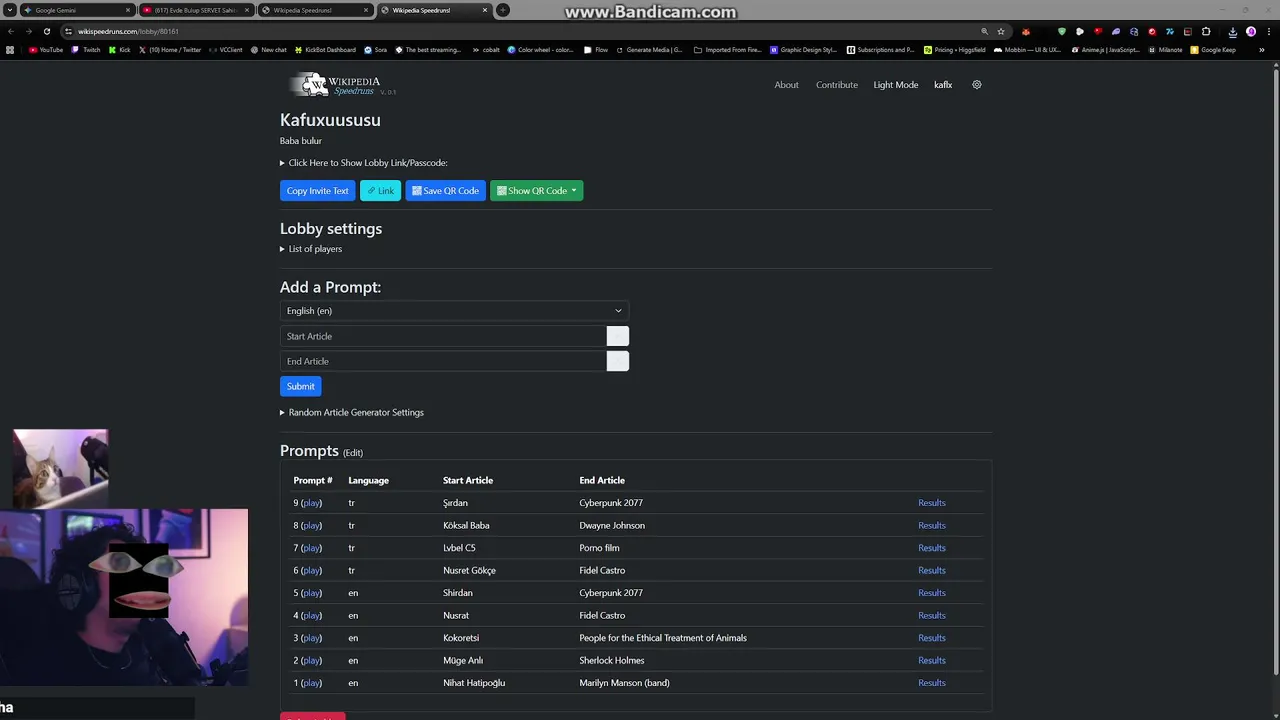The width and height of the screenshot is (1280, 720).
Task: View Results for Müge Anlı prompt
Action: tap(932, 661)
